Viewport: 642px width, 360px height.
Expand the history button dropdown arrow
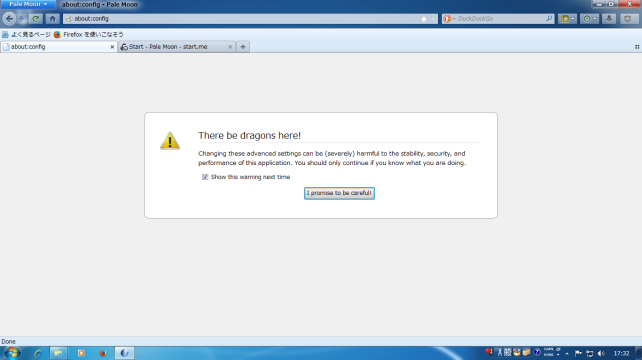595,19
